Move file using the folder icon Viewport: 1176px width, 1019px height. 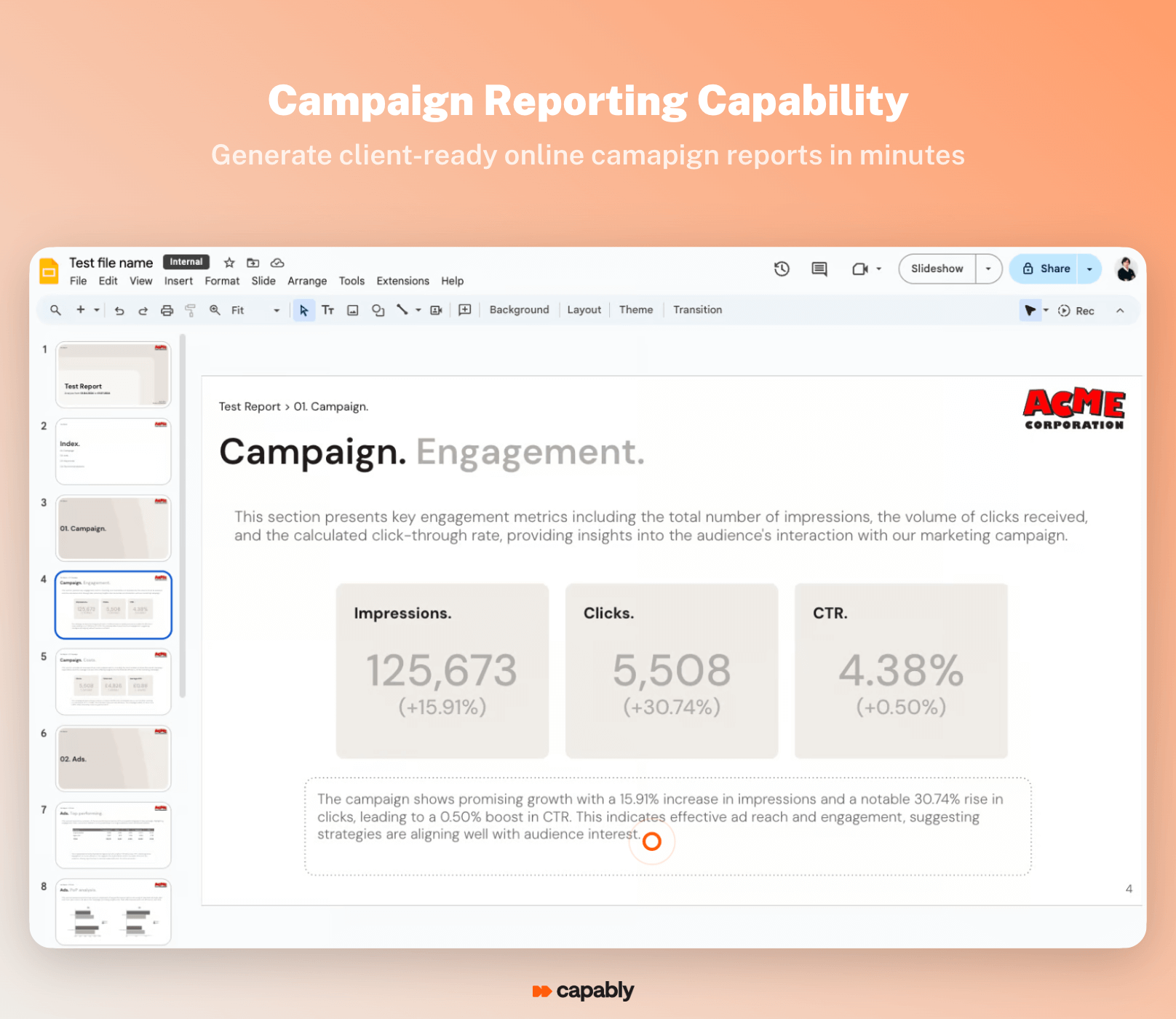coord(253,263)
